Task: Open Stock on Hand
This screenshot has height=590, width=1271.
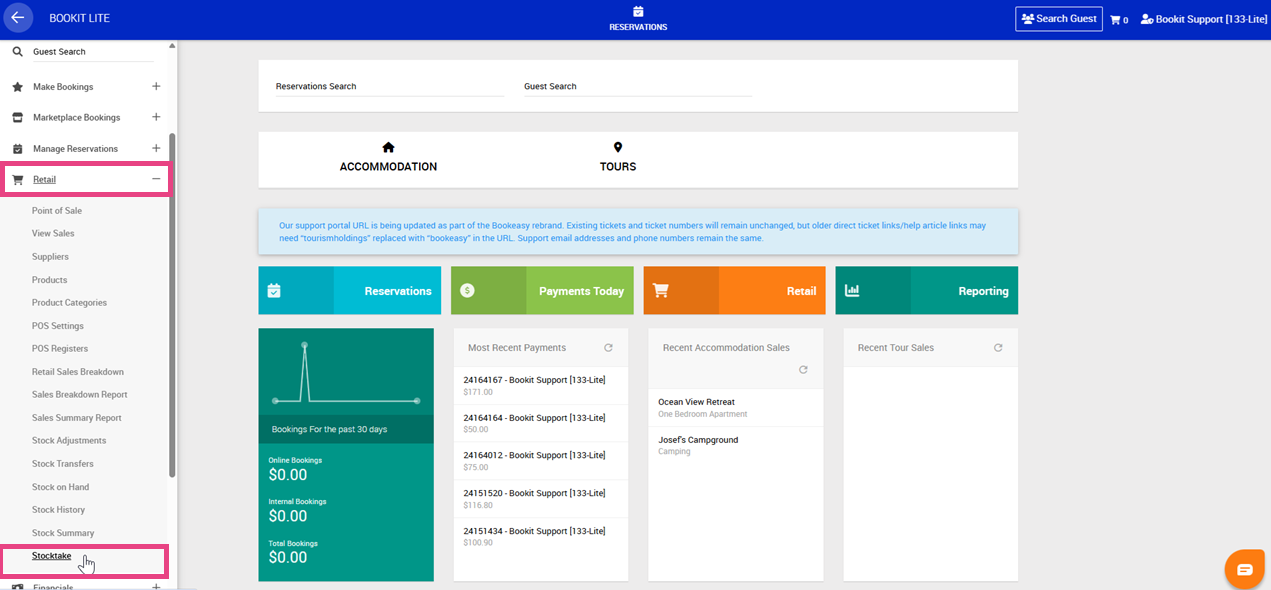Action: (x=60, y=487)
